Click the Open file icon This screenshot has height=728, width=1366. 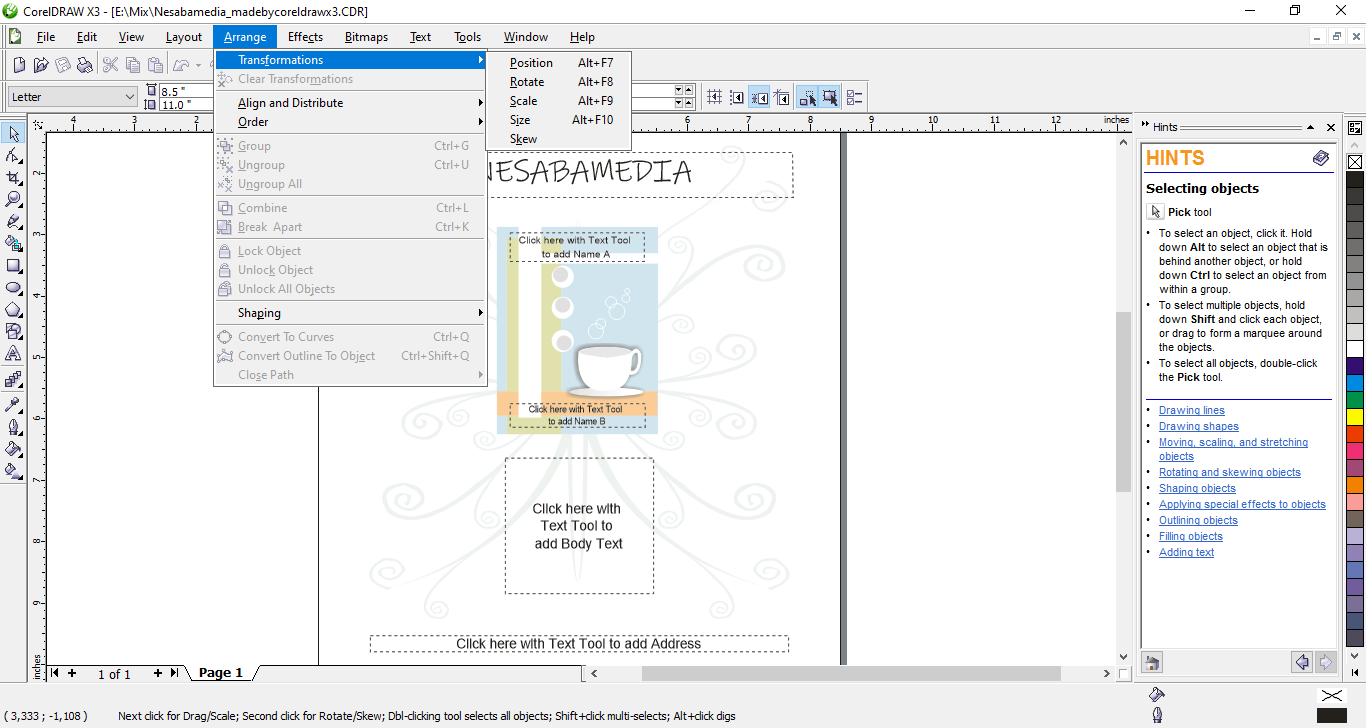41,65
